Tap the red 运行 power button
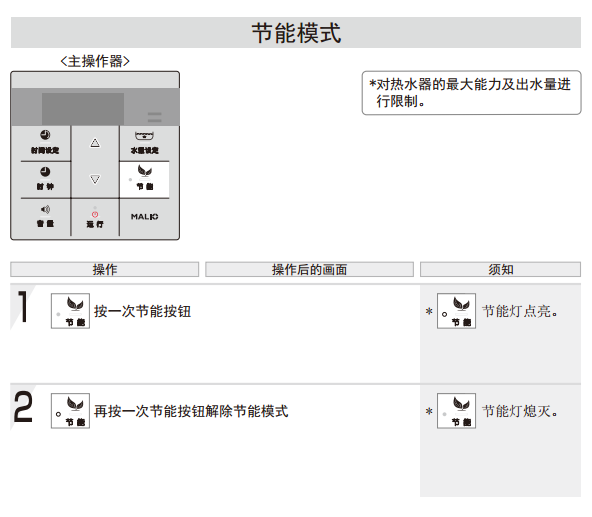592x517 pixels. pyautogui.click(x=95, y=218)
